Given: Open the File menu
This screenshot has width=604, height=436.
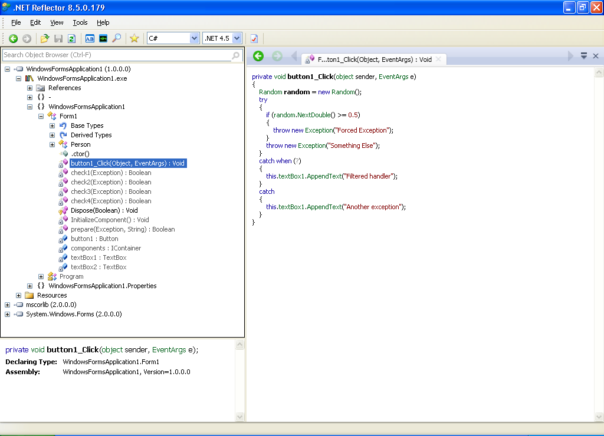Looking at the screenshot, I should click(x=16, y=23).
